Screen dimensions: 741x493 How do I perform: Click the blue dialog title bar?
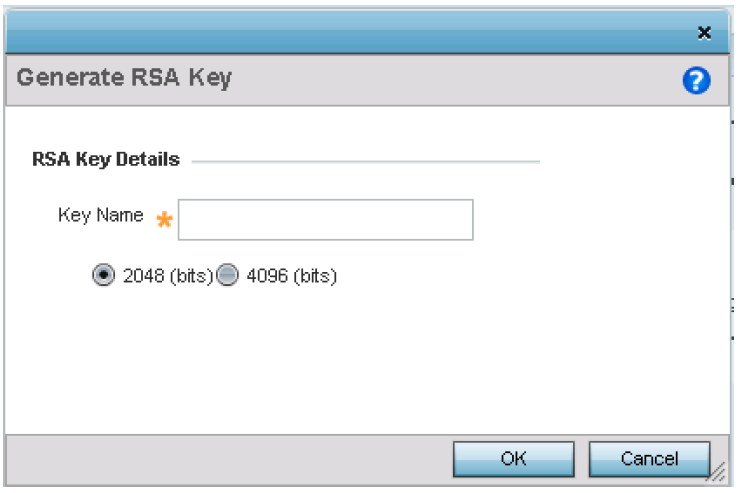[x=350, y=31]
